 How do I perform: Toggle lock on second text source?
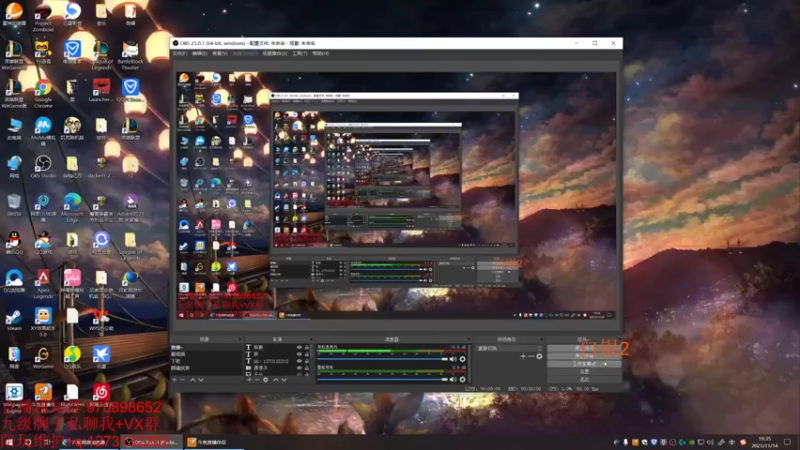[307, 354]
